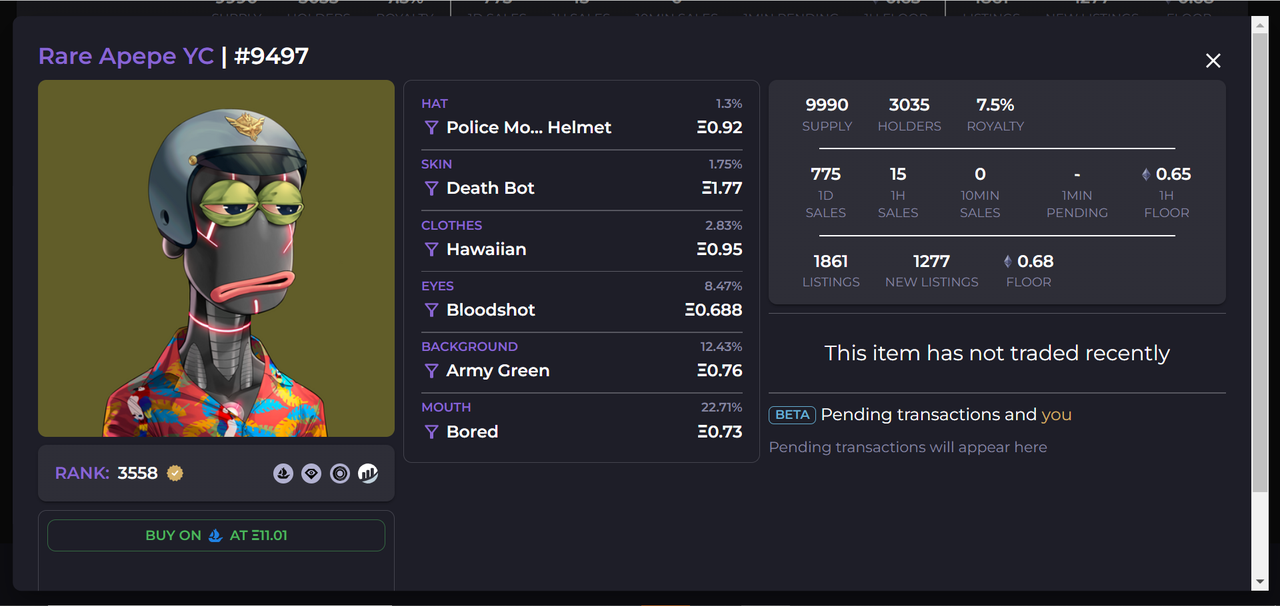Viewport: 1280px width, 606px height.
Task: Filter by Police Mo... Helmet hat trait
Action: point(432,128)
